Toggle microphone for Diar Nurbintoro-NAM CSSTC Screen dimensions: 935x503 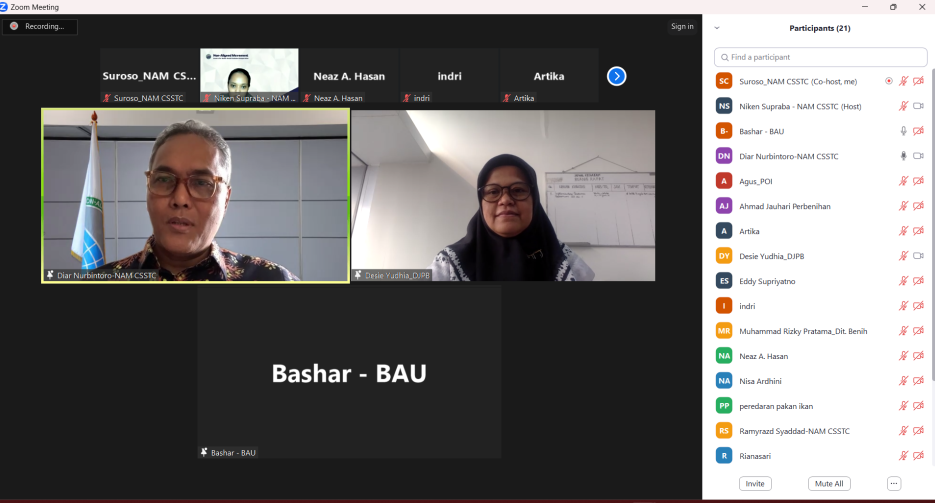(903, 156)
